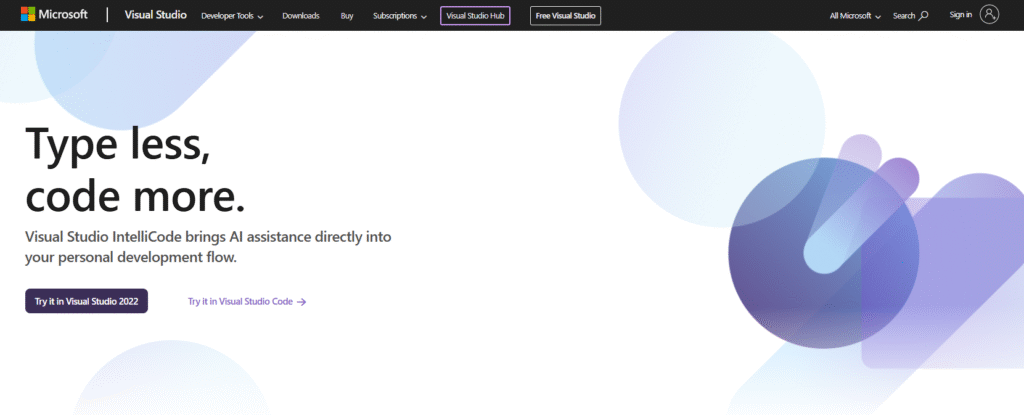Open the Downloads page
This screenshot has height=415, width=1024.
[x=300, y=16]
